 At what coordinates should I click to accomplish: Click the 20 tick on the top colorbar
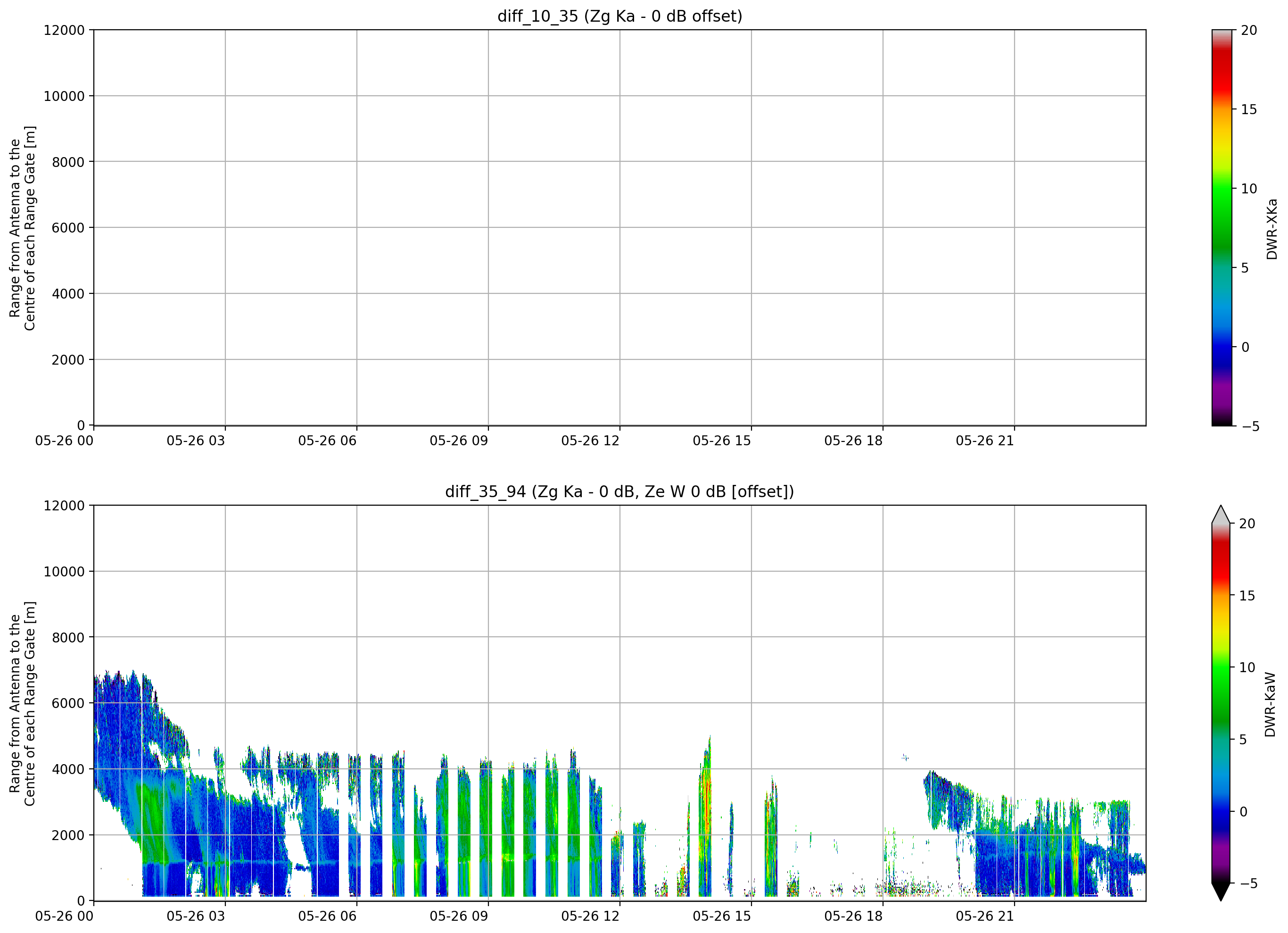[1249, 30]
